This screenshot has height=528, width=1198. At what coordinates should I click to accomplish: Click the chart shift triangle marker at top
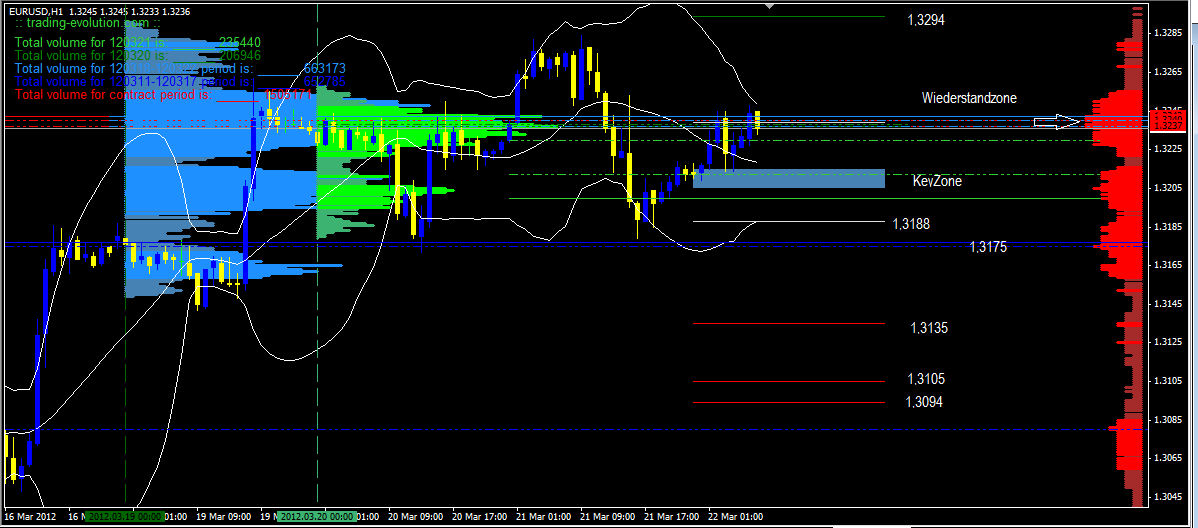click(x=770, y=5)
